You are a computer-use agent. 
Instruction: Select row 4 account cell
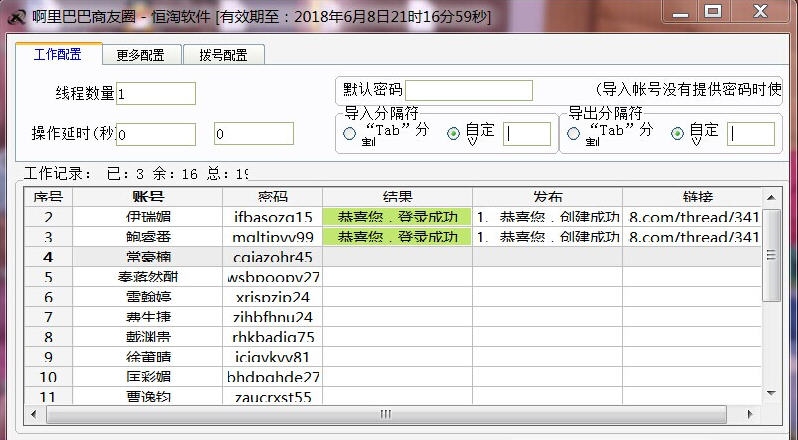click(148, 257)
